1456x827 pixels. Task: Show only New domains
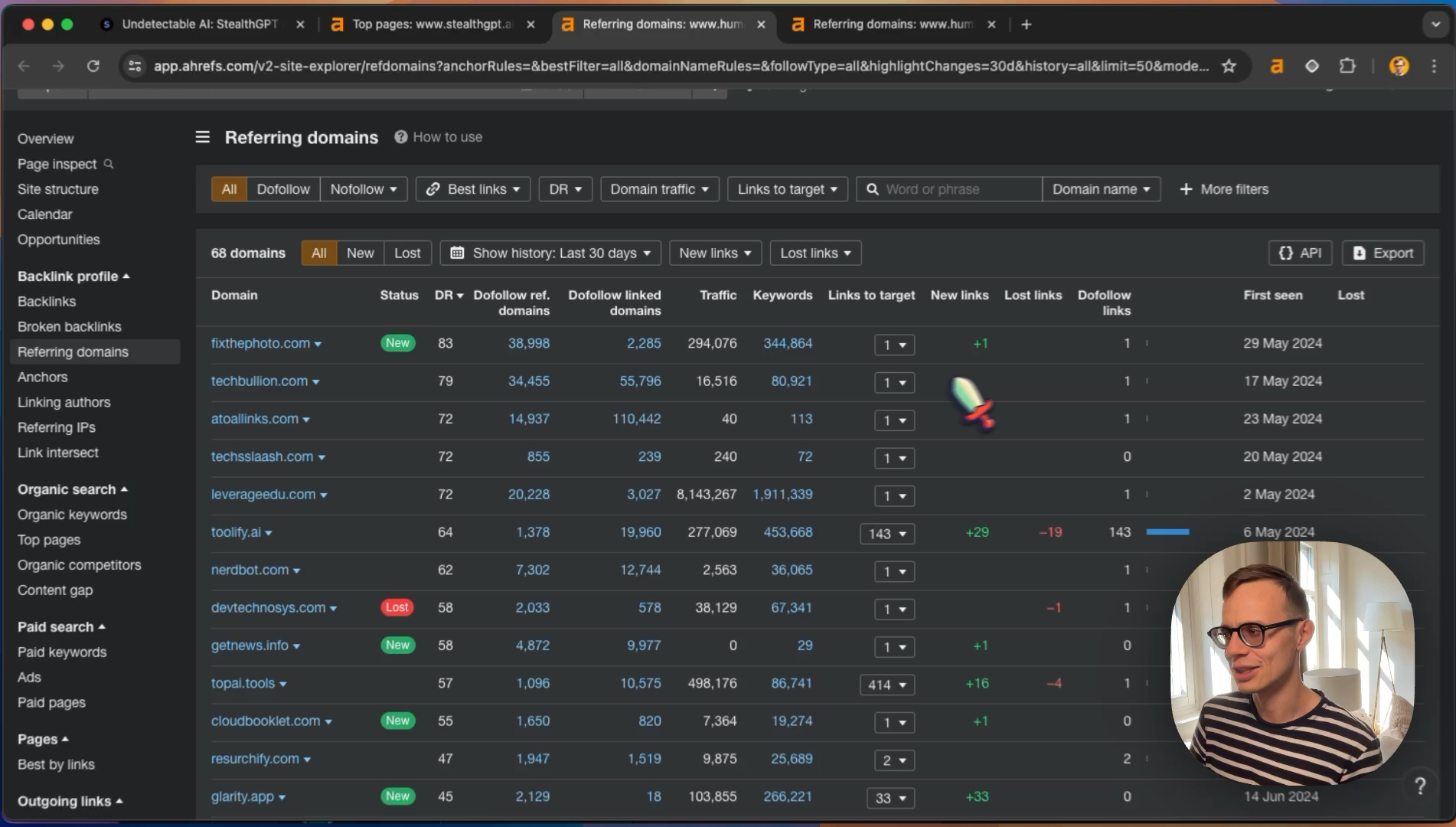click(x=360, y=253)
